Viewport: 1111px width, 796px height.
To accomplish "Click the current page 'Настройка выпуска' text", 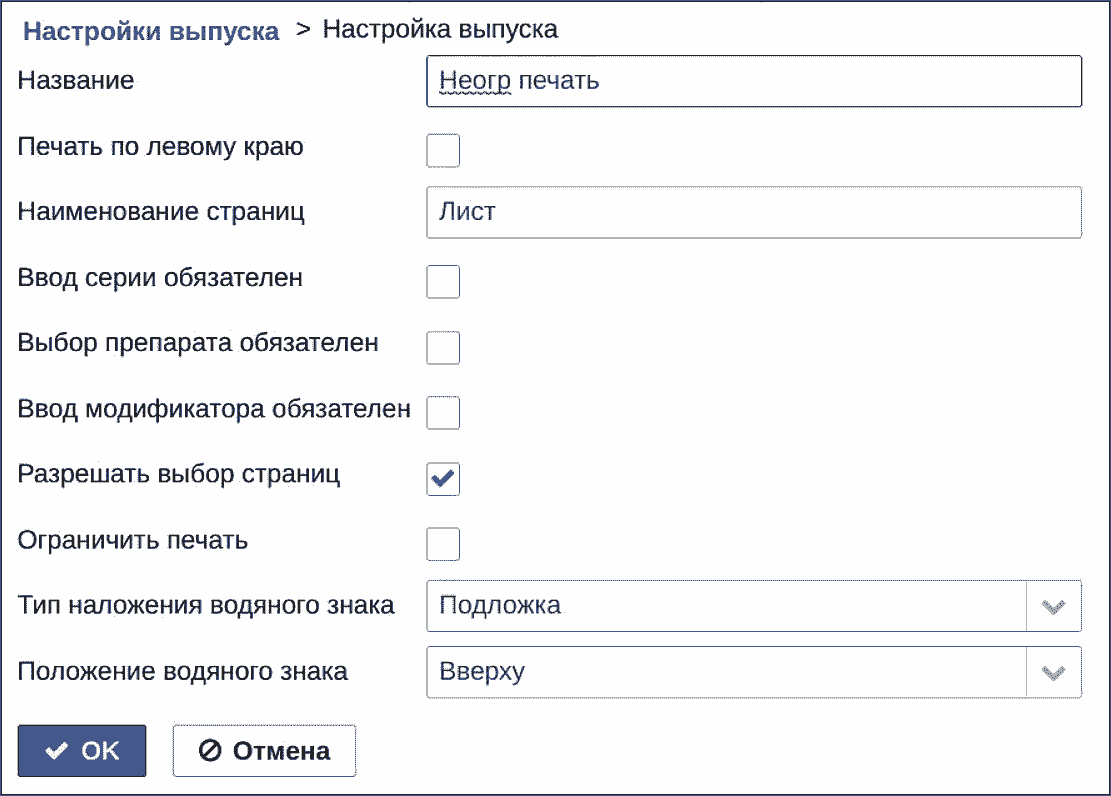I will pos(440,29).
